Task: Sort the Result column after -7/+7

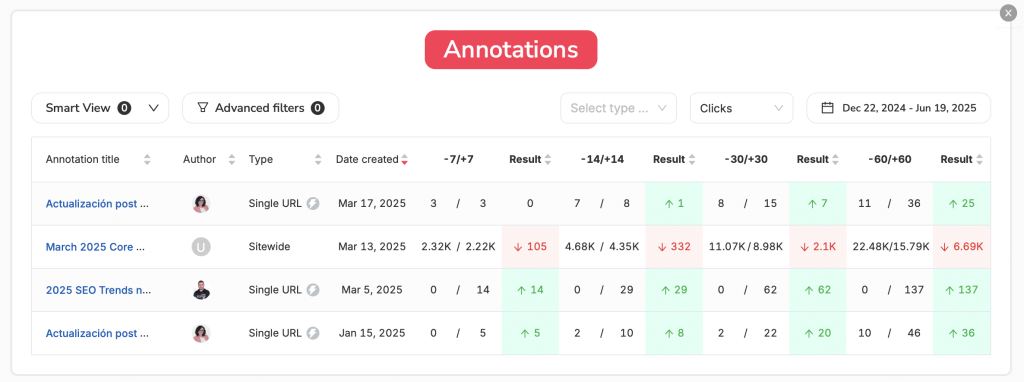Action: tap(548, 159)
